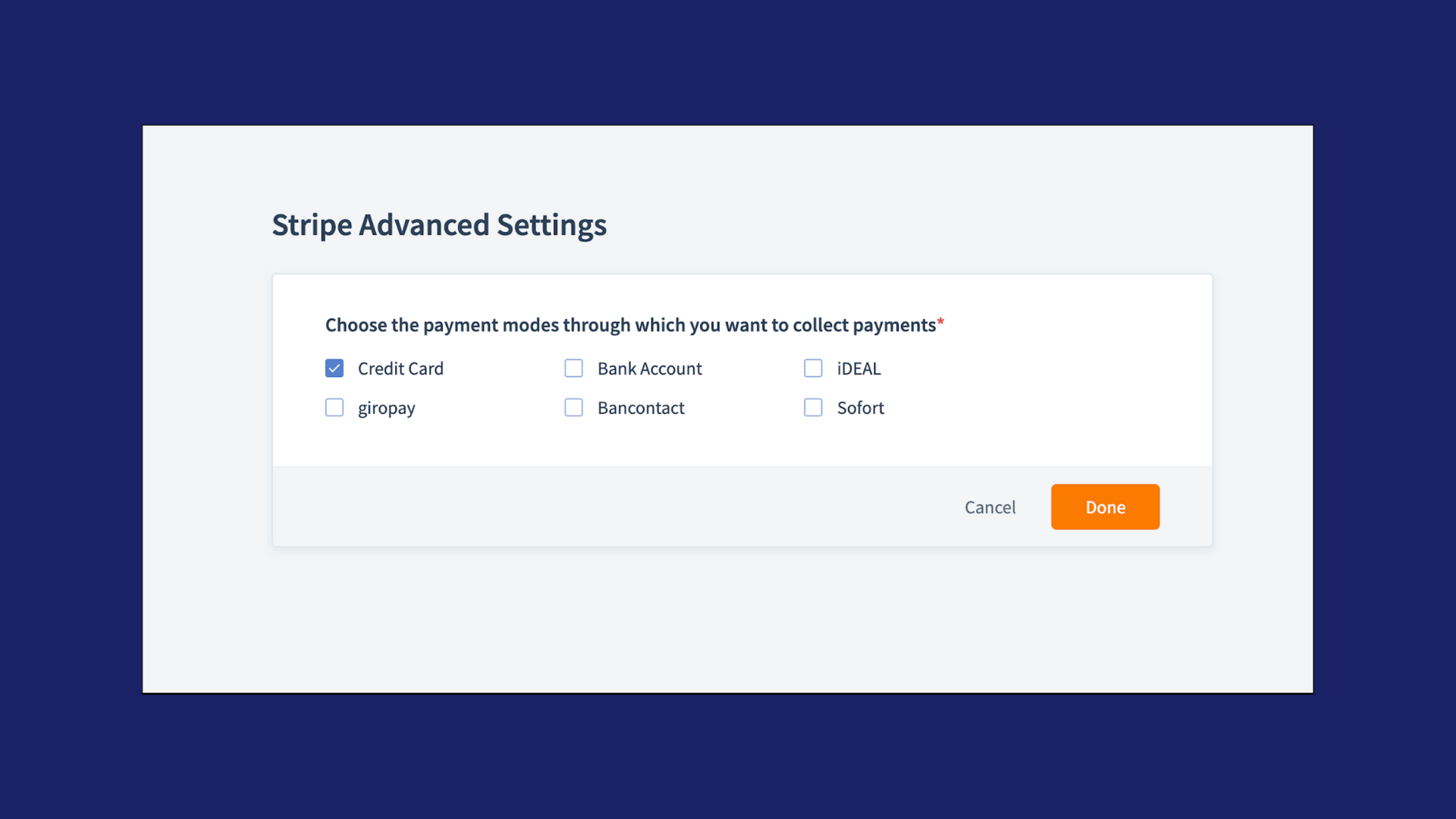The width and height of the screenshot is (1456, 819).
Task: Click the red required asterisk
Action: [x=940, y=322]
